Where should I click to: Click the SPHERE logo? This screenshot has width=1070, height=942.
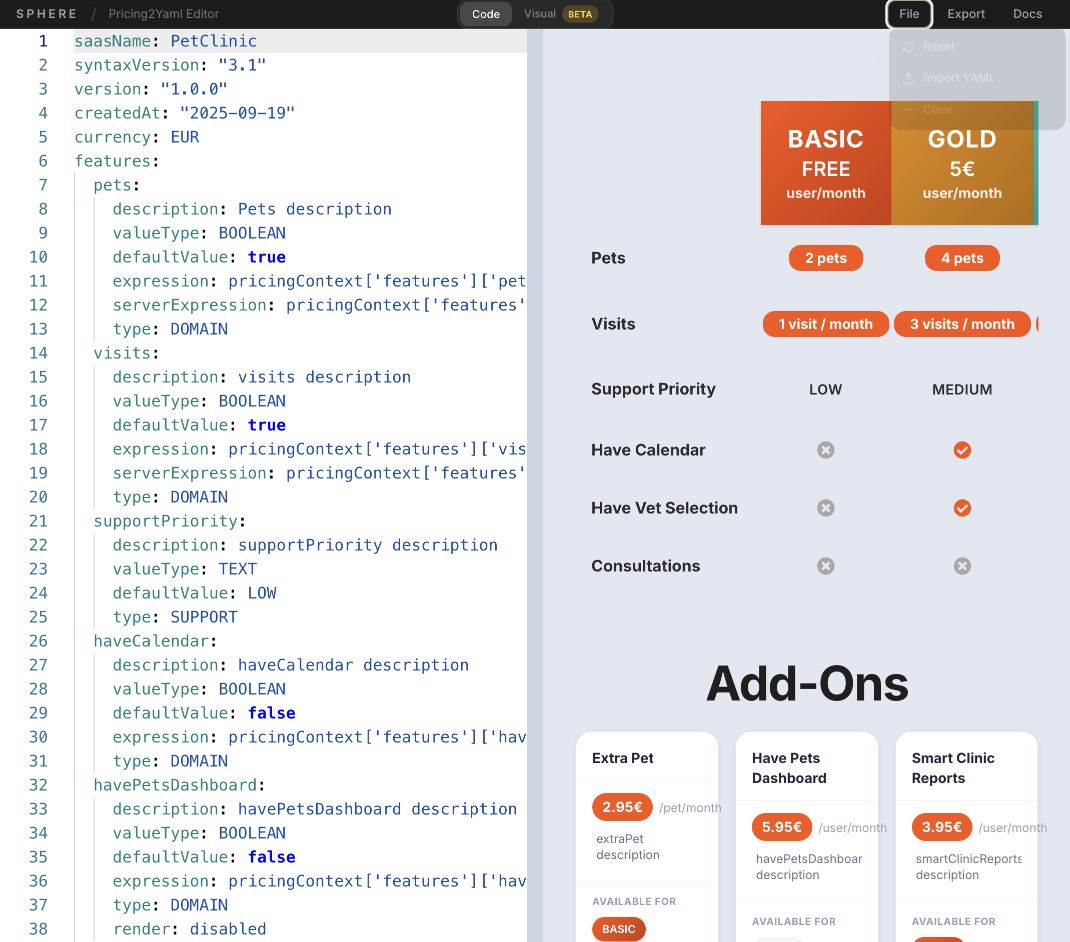click(46, 14)
